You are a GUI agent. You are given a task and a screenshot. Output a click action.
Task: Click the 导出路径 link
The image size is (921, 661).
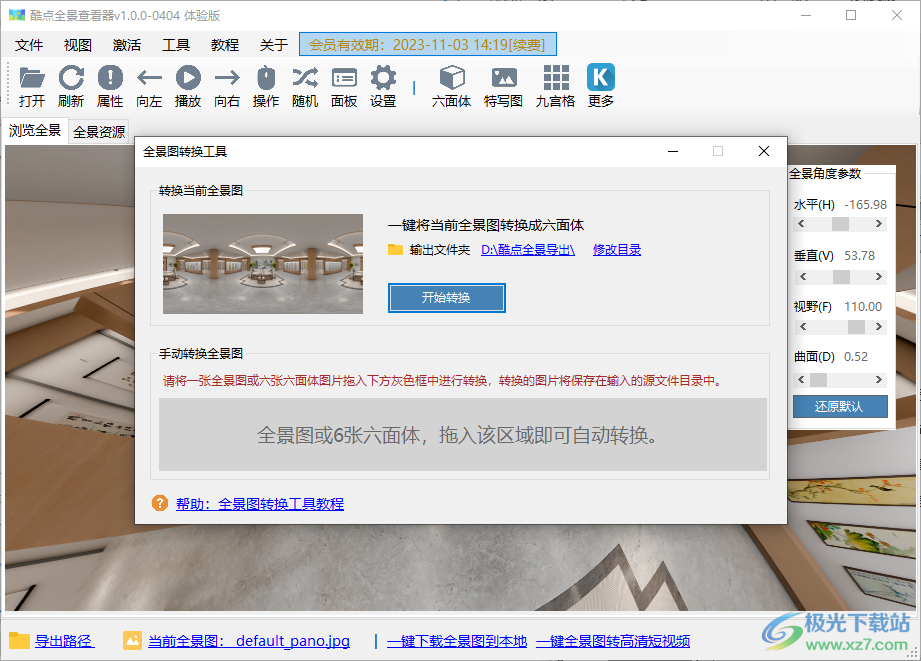pyautogui.click(x=64, y=640)
